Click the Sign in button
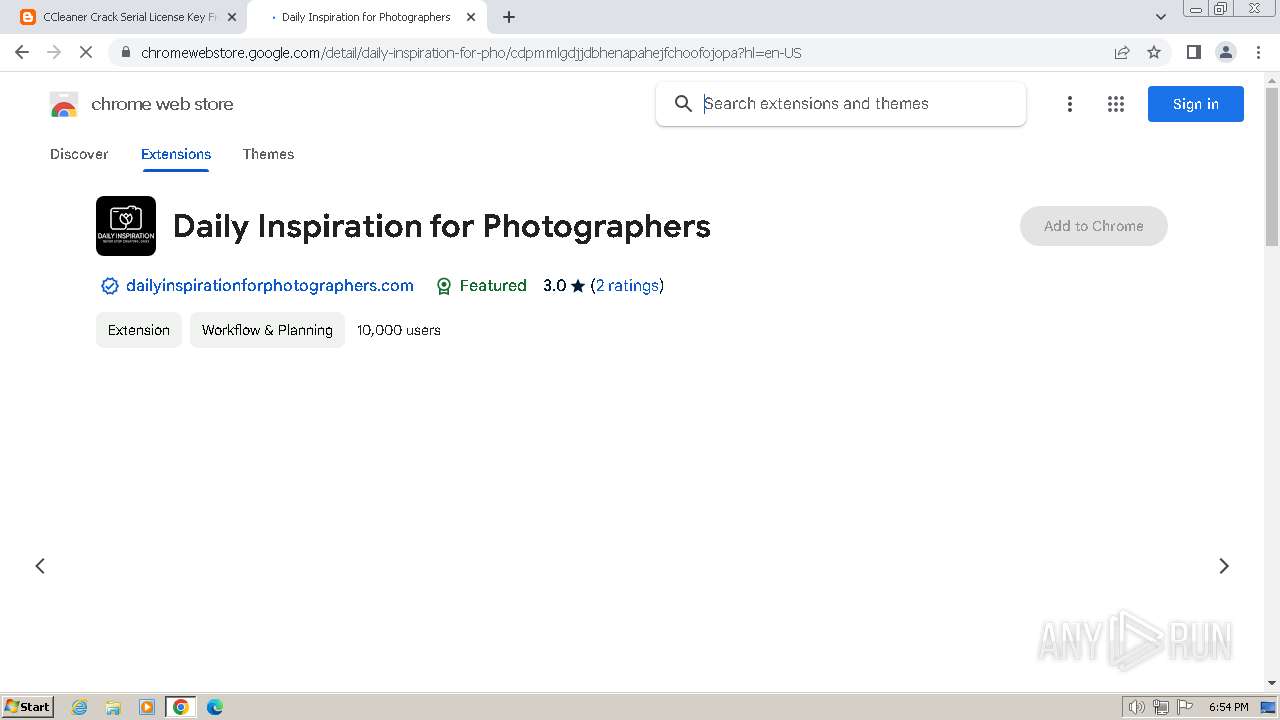Screen dimensions: 1280x720 (x=1196, y=104)
